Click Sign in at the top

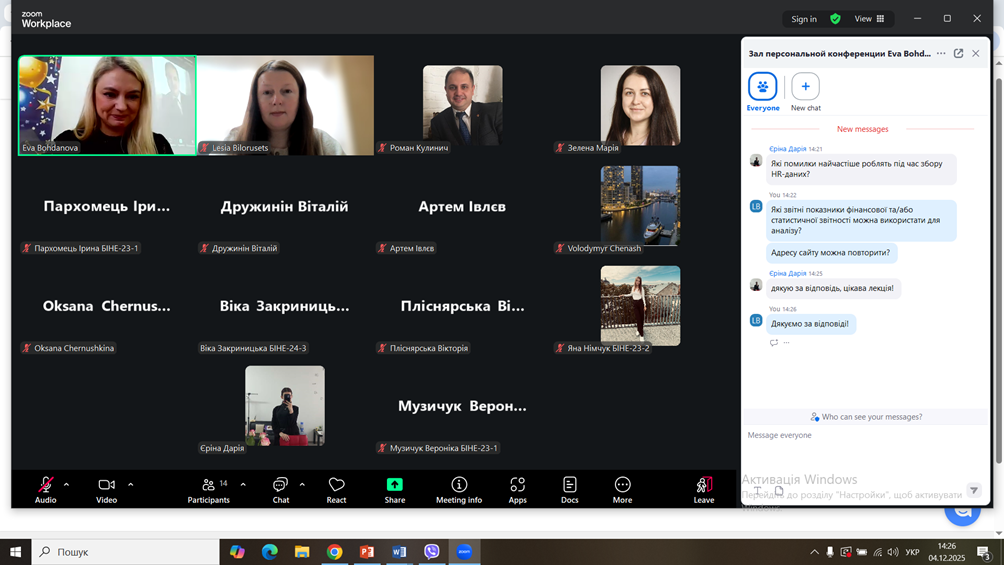point(804,19)
